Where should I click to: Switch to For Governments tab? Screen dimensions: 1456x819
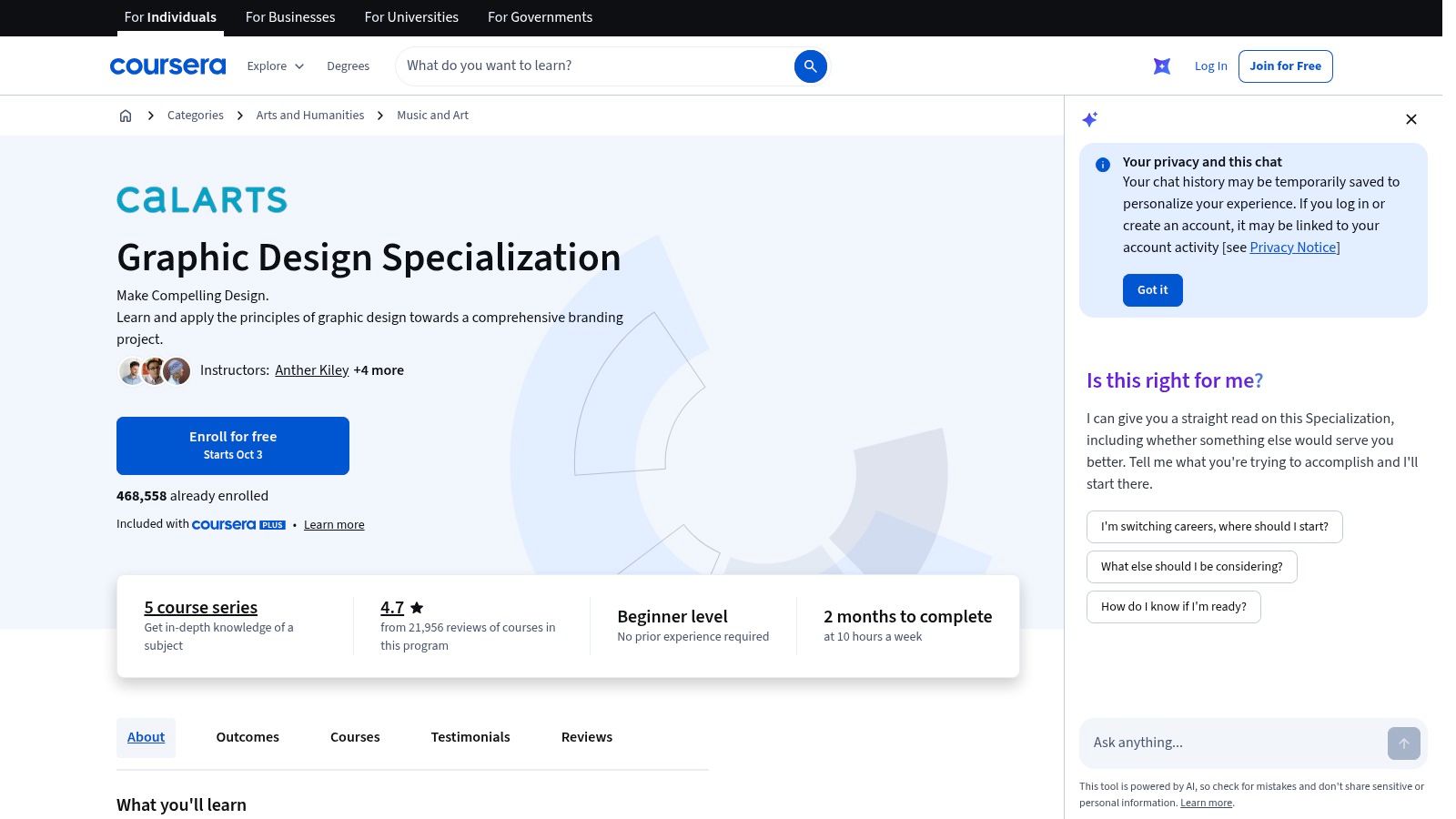click(540, 17)
